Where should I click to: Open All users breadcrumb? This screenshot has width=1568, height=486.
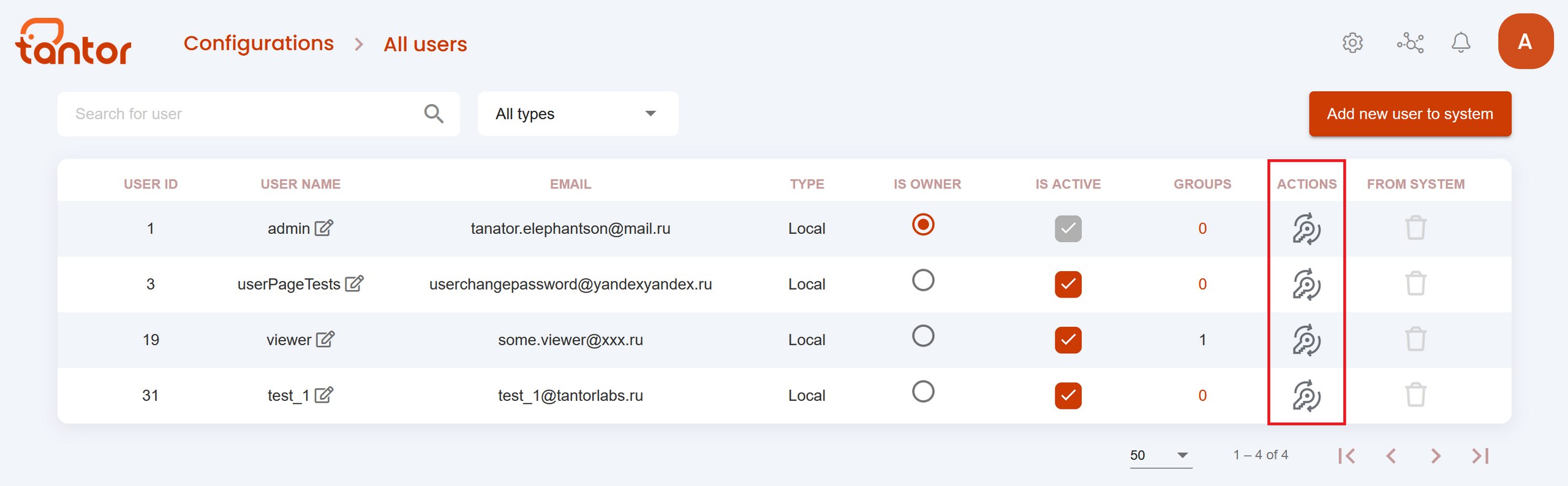click(x=425, y=44)
